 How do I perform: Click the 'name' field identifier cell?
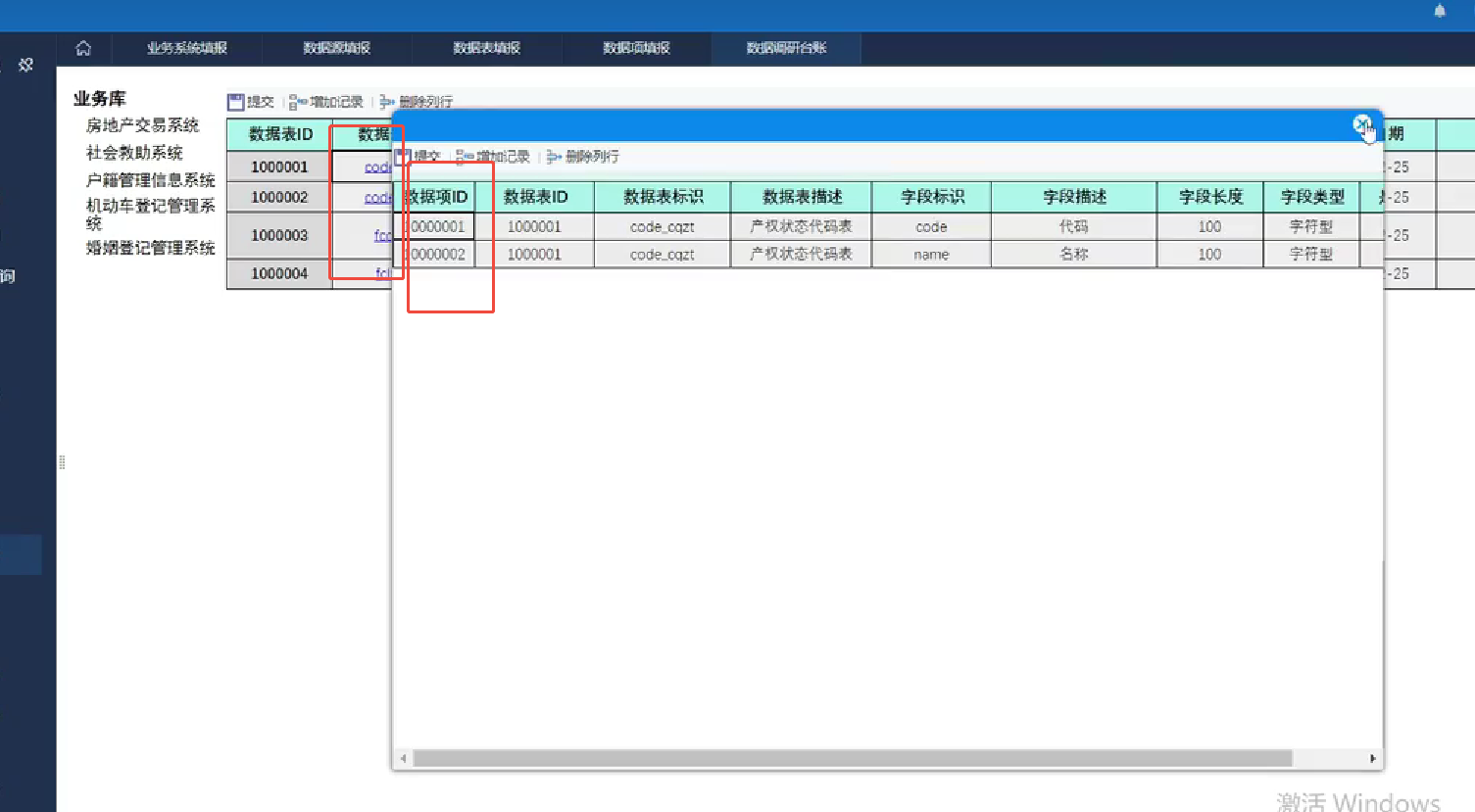click(x=932, y=254)
